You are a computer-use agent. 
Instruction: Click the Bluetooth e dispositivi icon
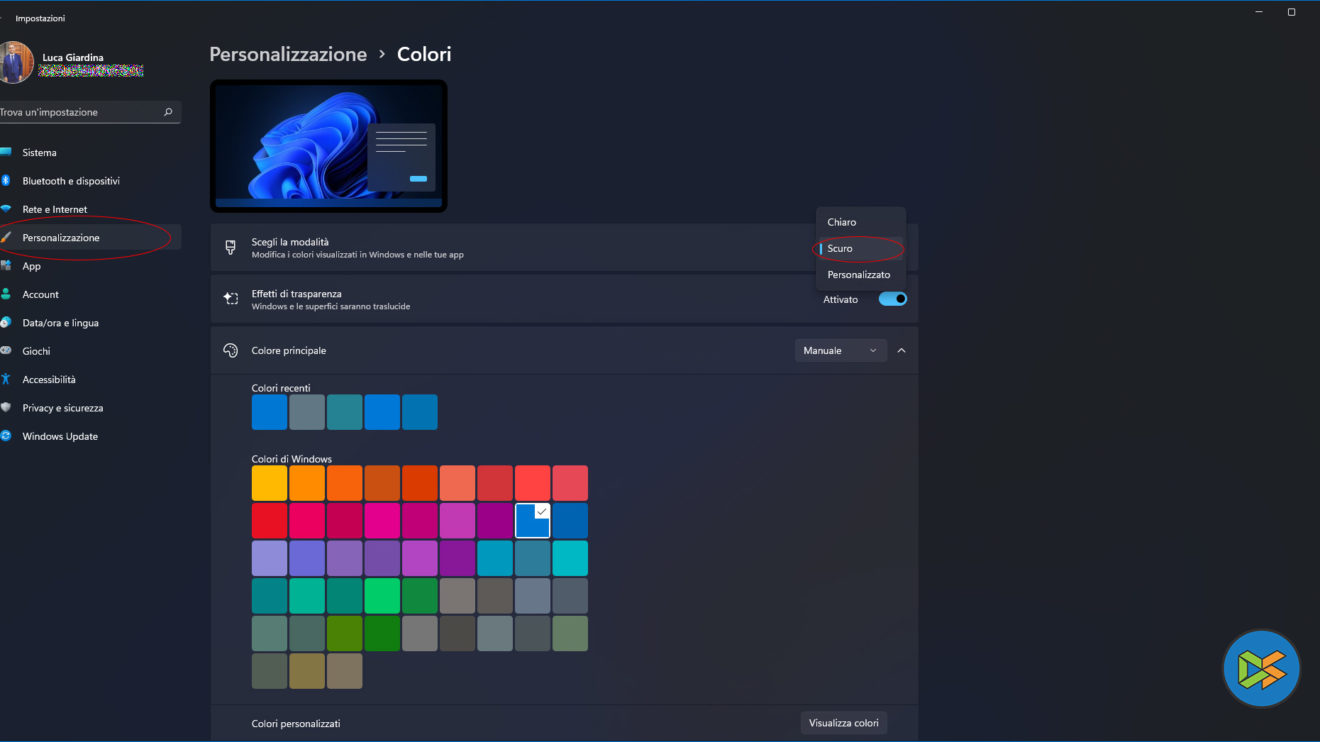point(5,181)
